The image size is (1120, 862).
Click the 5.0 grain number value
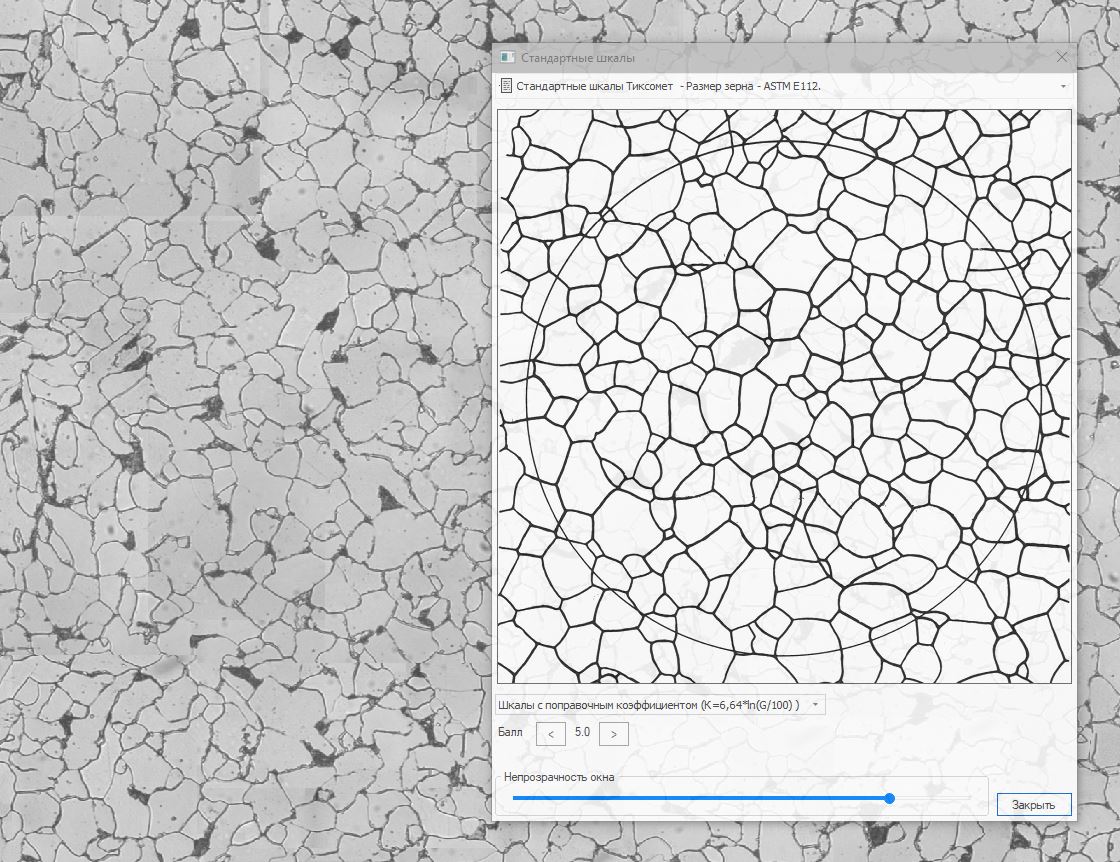[582, 732]
